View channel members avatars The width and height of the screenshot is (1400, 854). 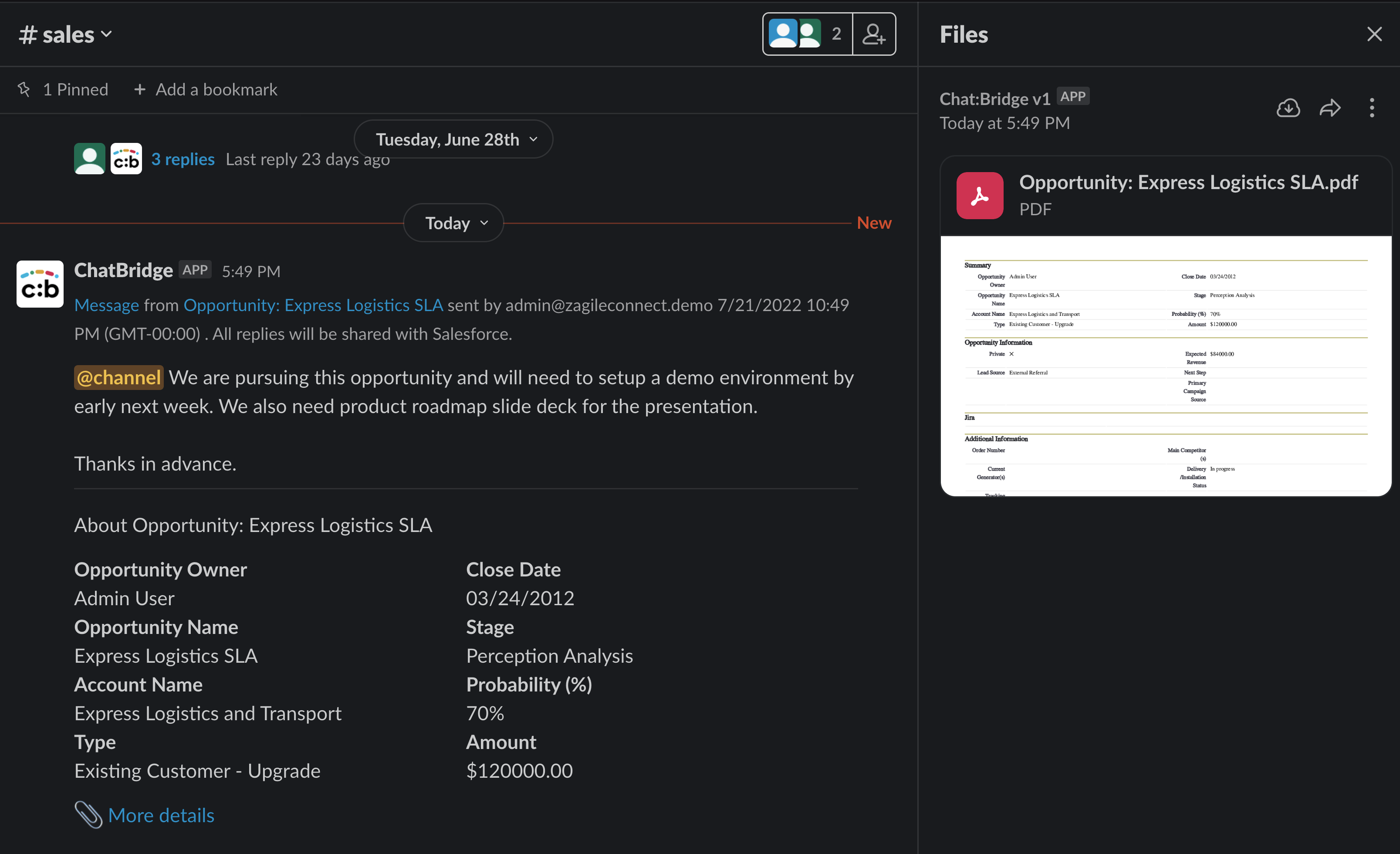click(807, 34)
